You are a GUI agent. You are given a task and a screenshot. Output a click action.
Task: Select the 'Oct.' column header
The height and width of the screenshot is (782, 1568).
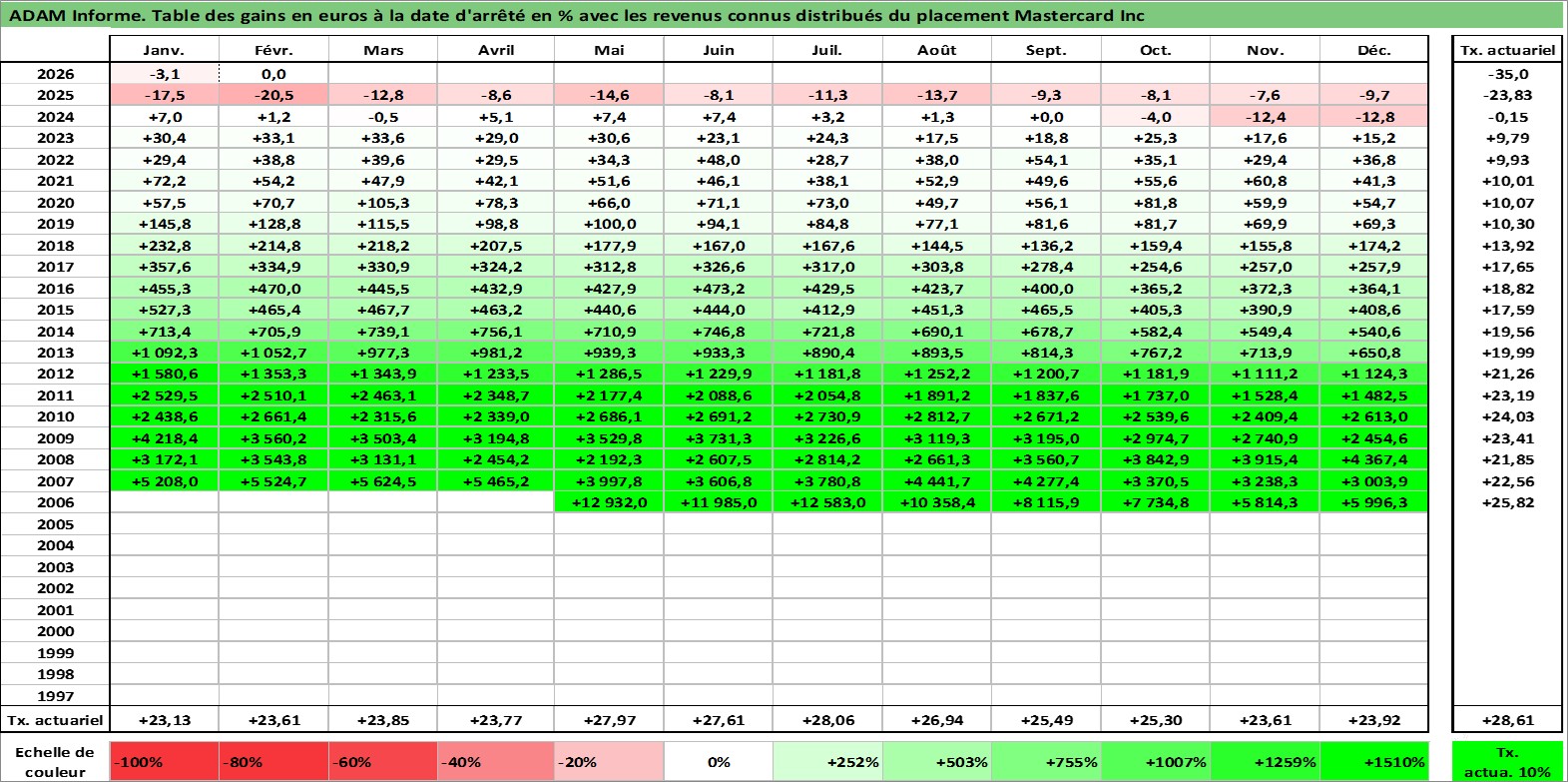(1156, 50)
